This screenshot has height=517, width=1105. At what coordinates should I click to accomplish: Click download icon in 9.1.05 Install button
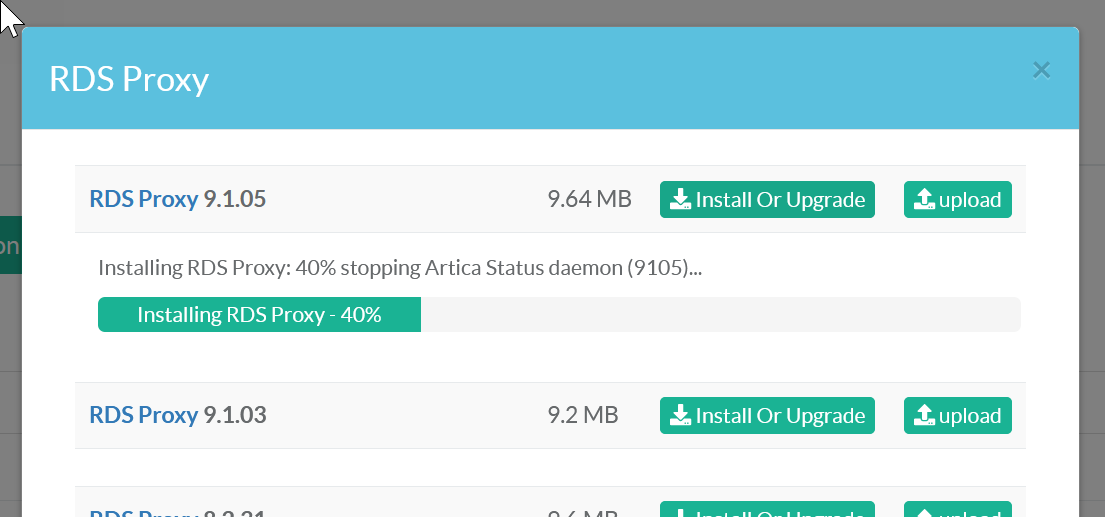(681, 200)
